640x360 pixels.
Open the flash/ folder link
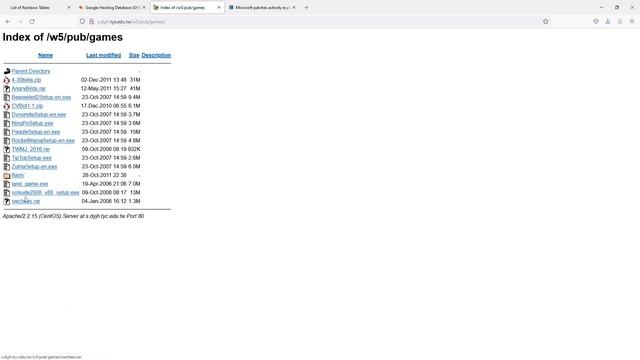coord(18,175)
